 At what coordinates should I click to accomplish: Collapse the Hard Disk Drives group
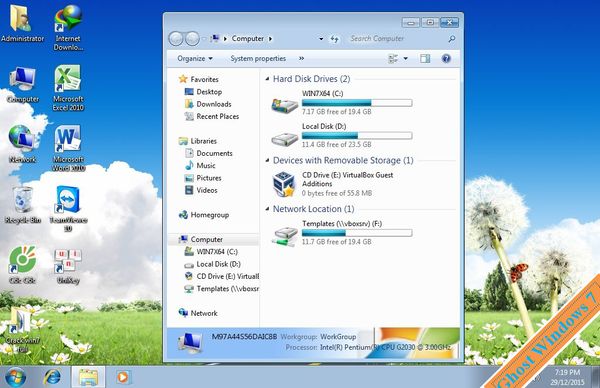pos(267,79)
